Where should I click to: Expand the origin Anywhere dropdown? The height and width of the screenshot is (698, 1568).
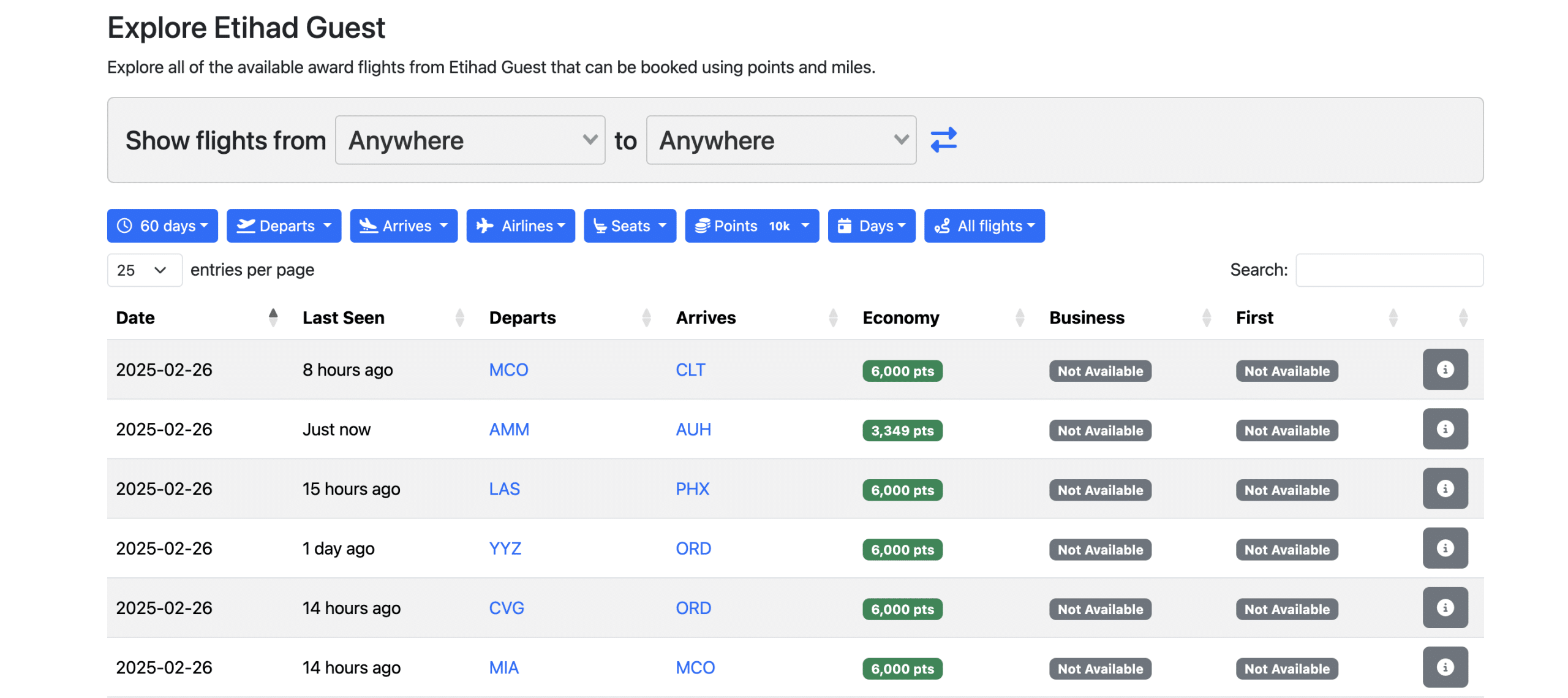coord(470,140)
